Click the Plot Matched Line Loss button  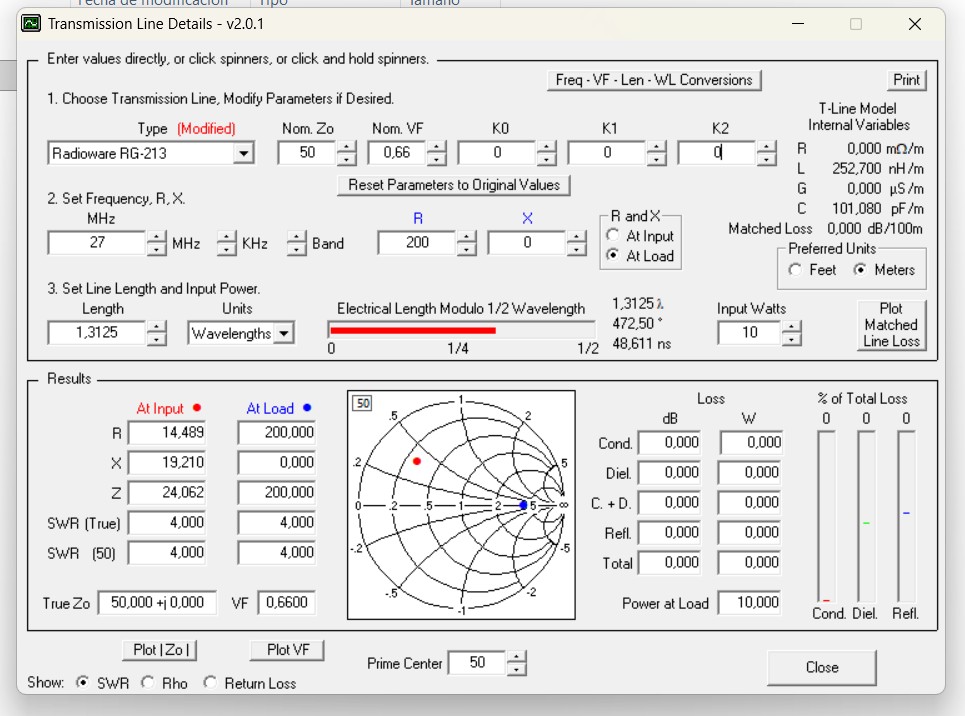click(890, 325)
